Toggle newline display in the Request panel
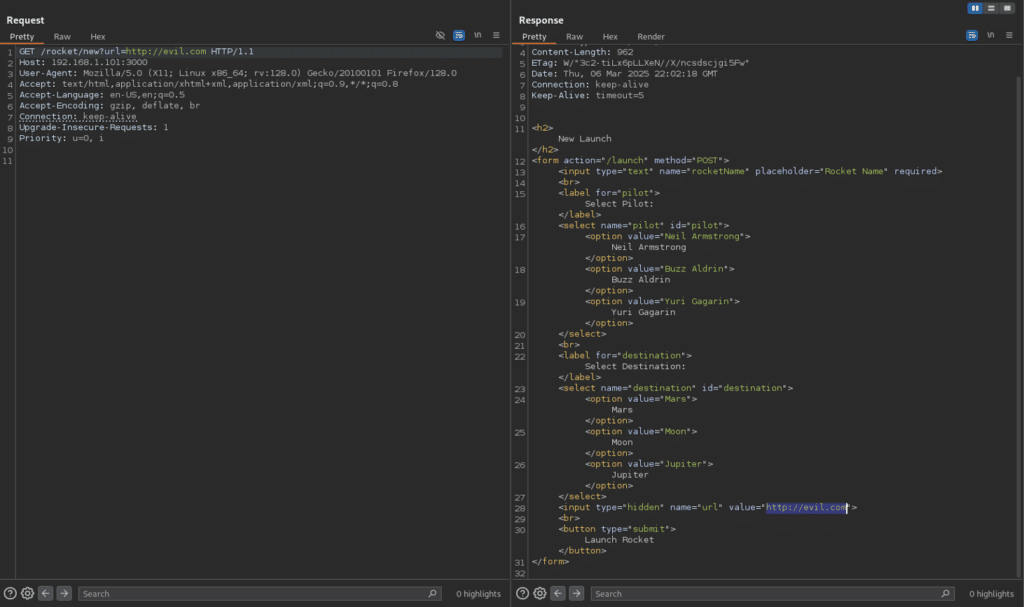1024x607 pixels. (477, 34)
